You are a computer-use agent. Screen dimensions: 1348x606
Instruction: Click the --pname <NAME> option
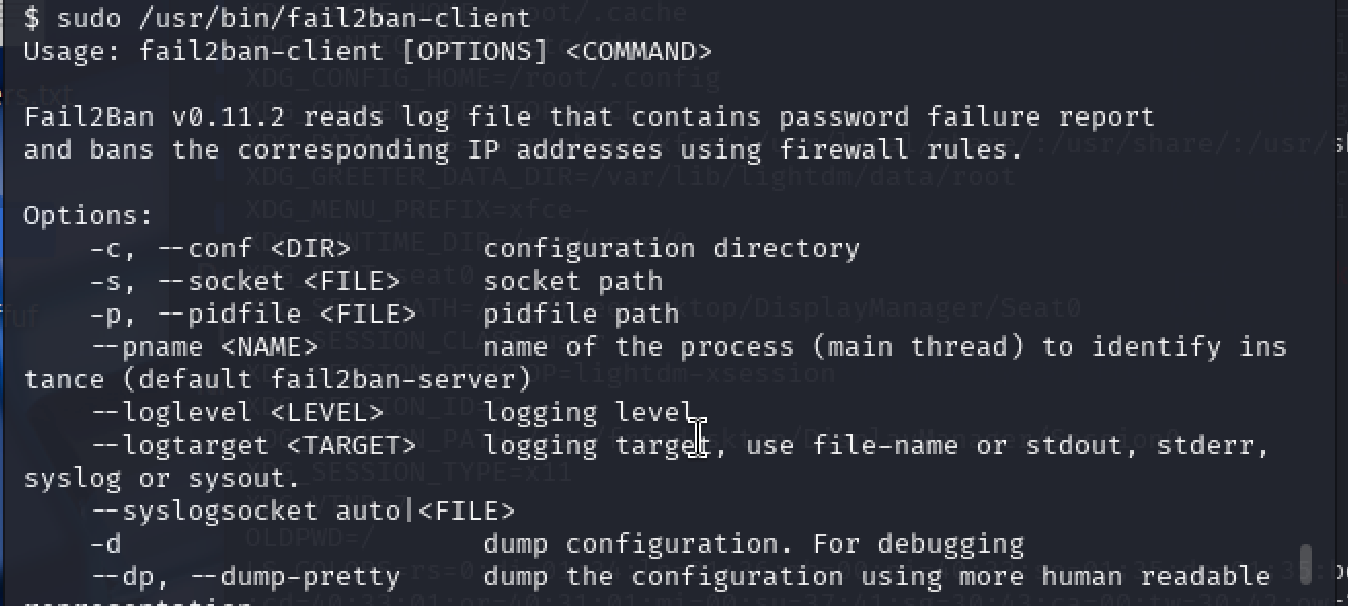[x=204, y=347]
